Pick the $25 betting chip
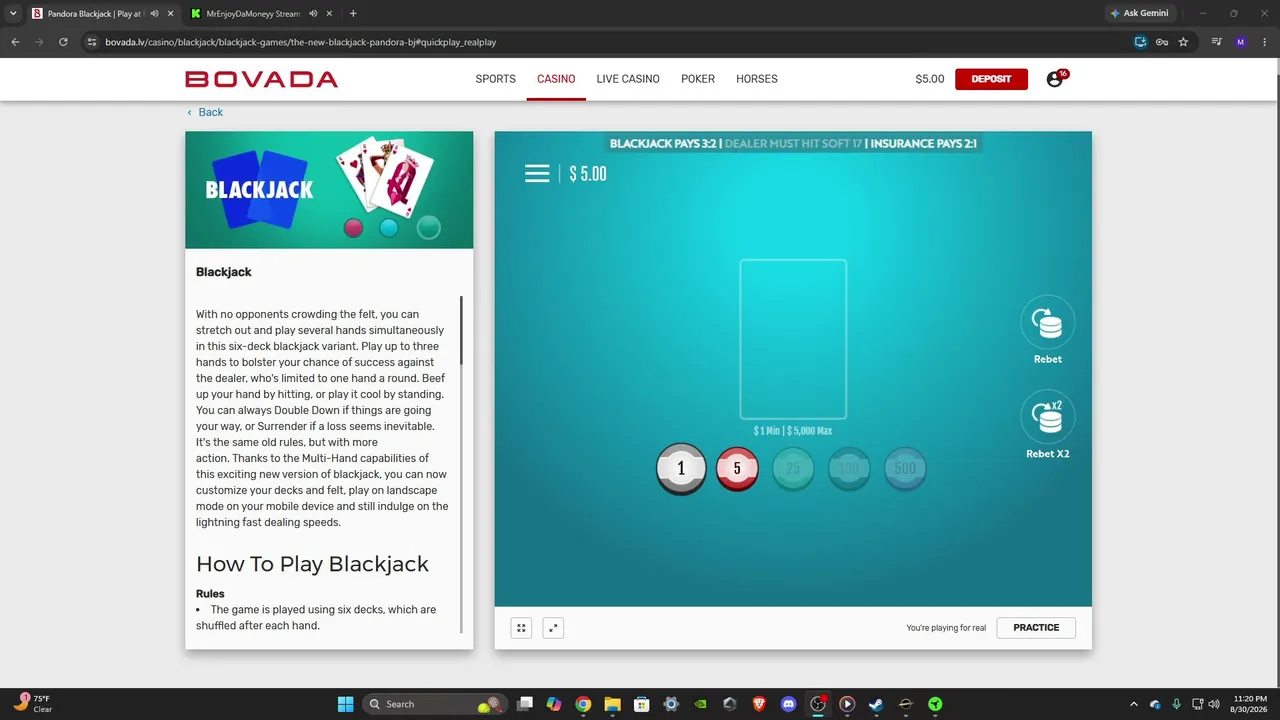Viewport: 1280px width, 720px height. 793,468
